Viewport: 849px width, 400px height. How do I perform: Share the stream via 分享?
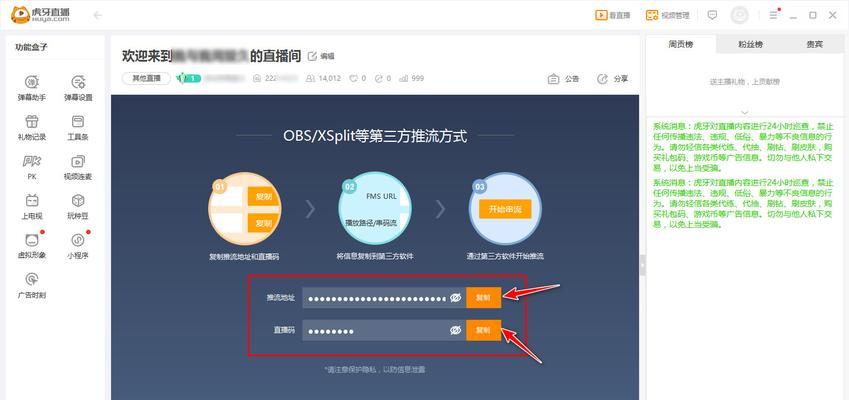pyautogui.click(x=612, y=79)
